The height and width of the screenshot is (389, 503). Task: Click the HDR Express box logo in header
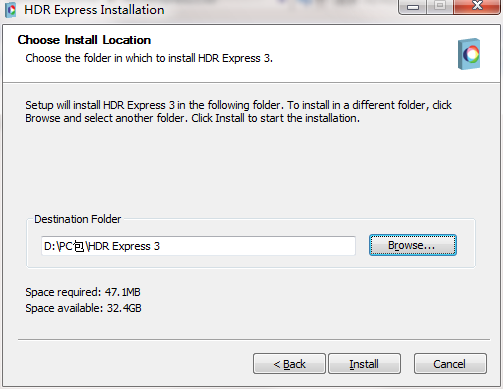(469, 54)
